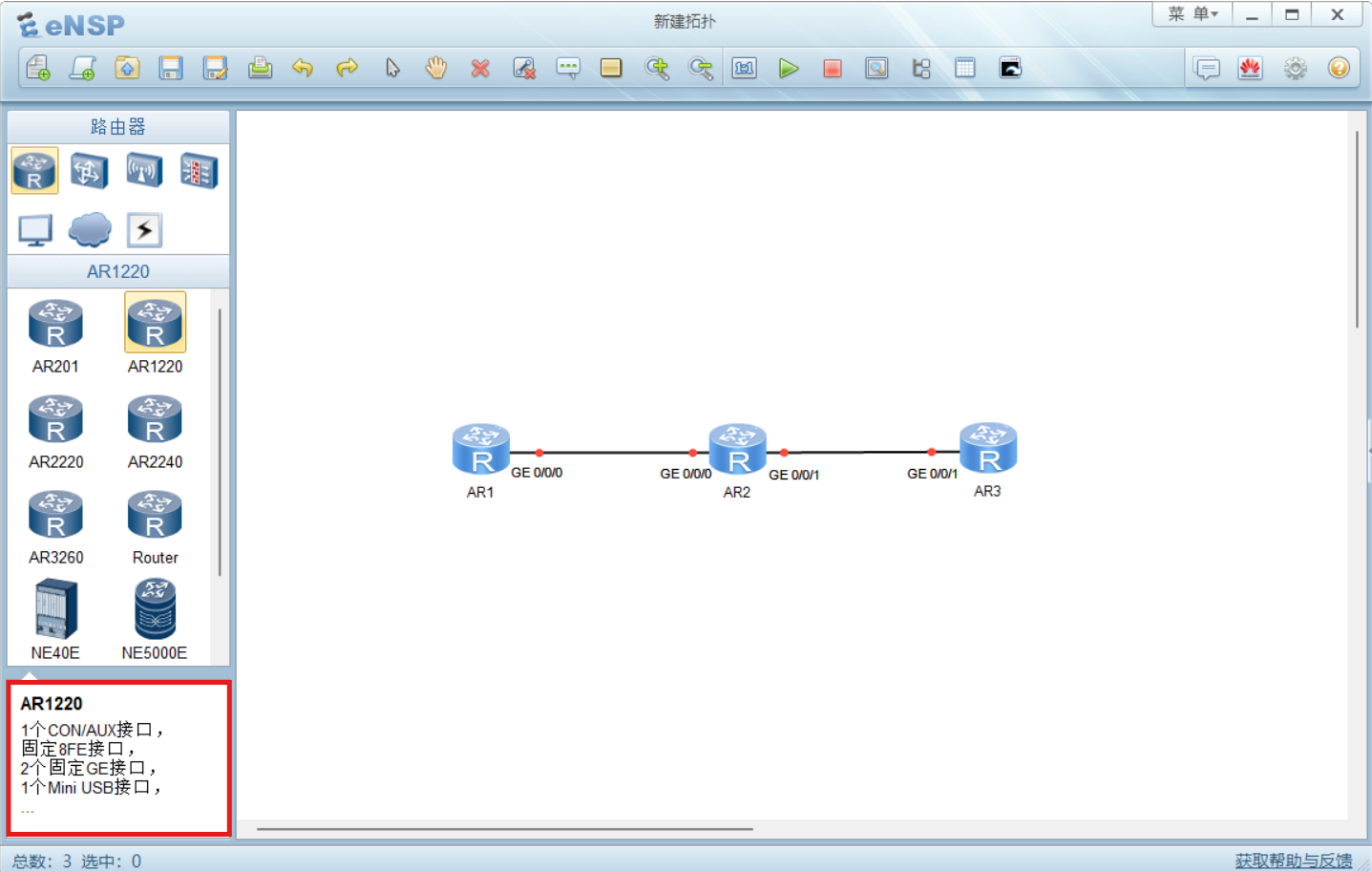This screenshot has height=872, width=1372.
Task: Click the link between AR1 and AR2
Action: point(616,453)
